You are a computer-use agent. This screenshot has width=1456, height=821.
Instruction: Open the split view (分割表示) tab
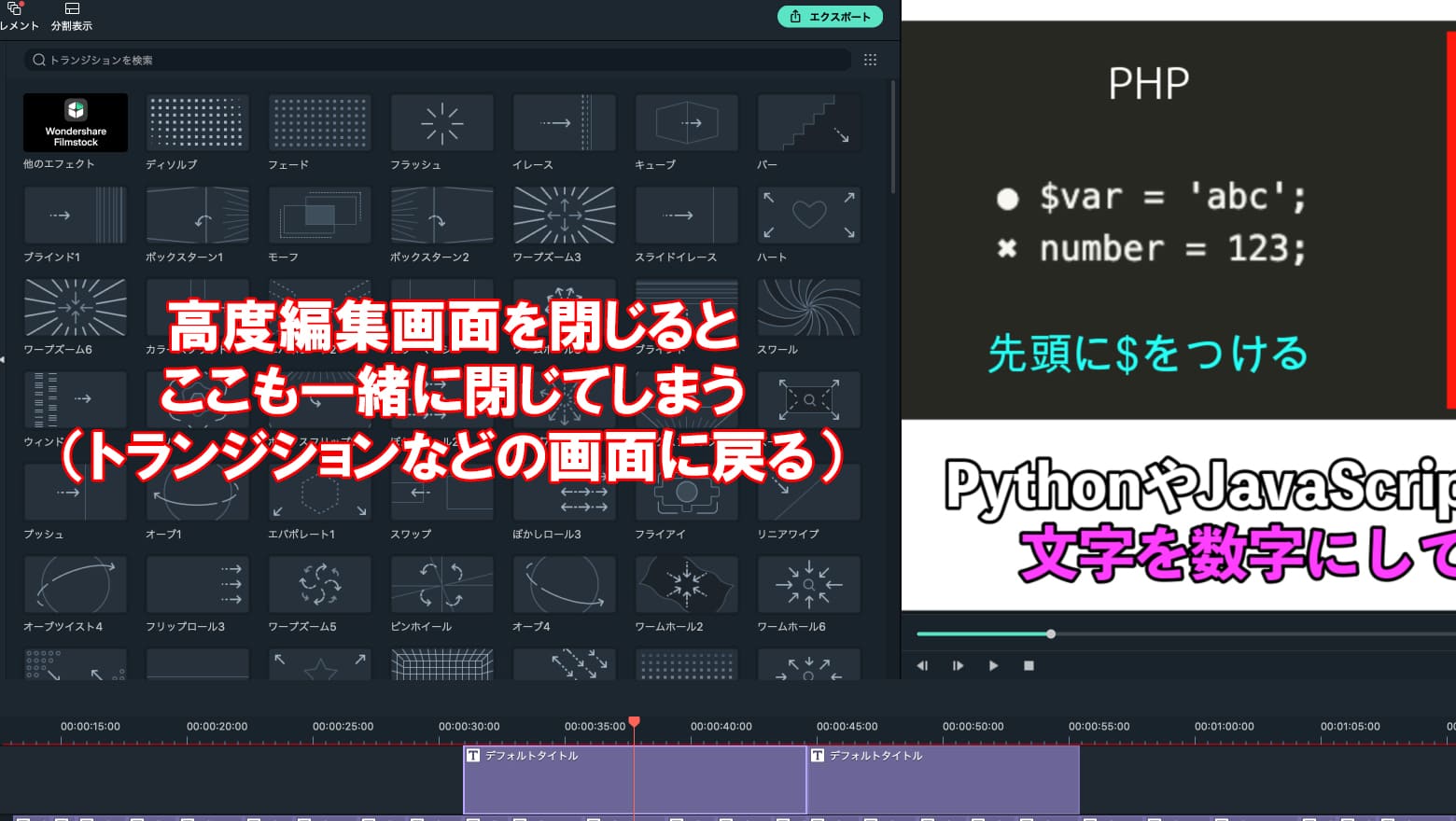(x=72, y=17)
